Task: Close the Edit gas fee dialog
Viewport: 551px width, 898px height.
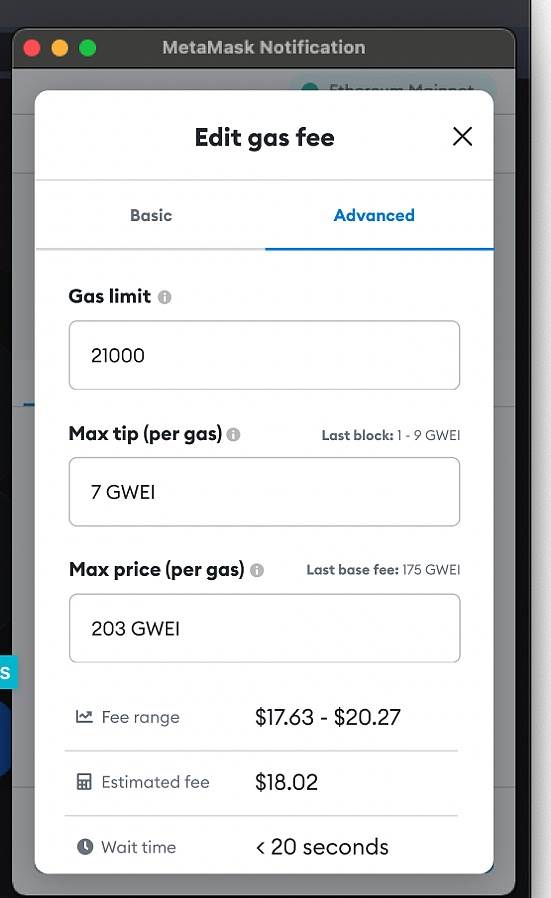Action: pyautogui.click(x=462, y=136)
